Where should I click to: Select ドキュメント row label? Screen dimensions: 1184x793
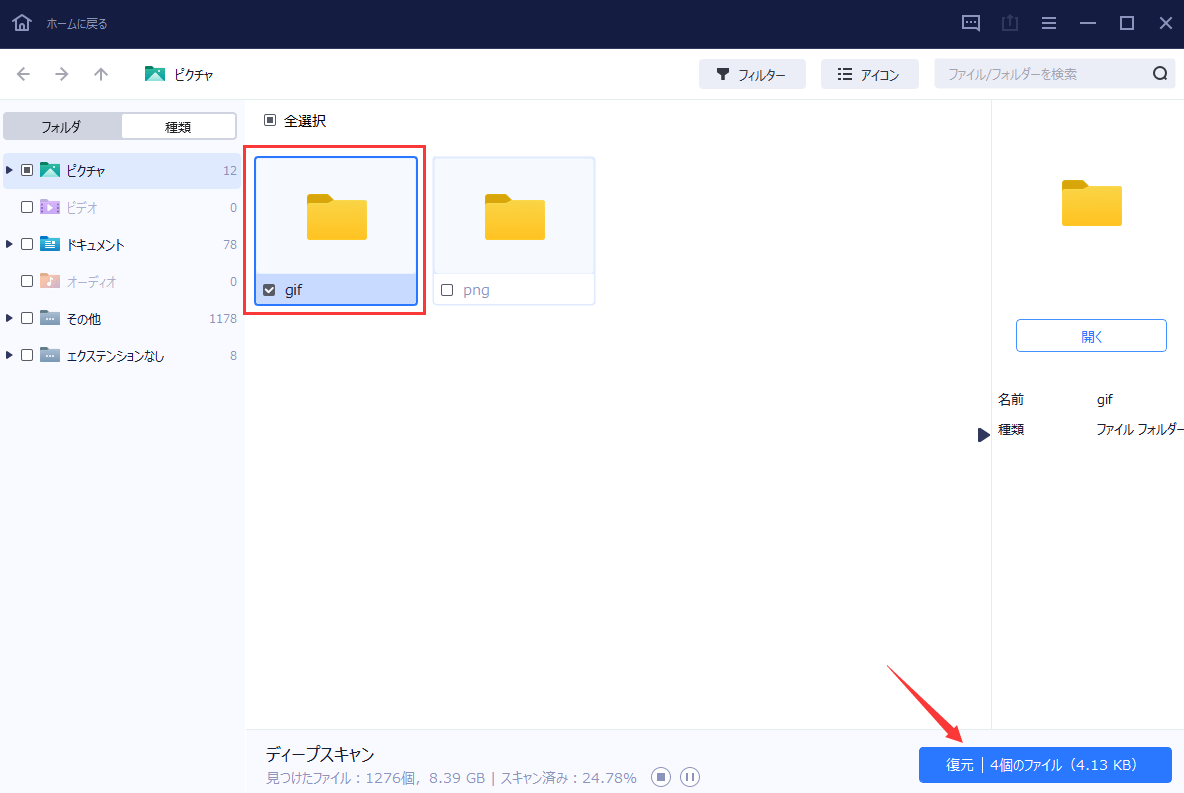95,244
